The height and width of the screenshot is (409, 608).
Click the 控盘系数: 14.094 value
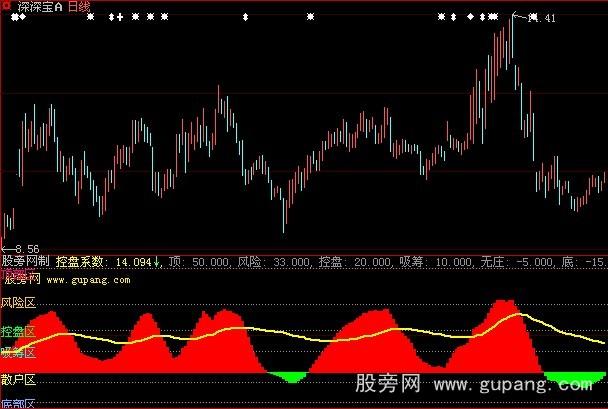click(x=104, y=262)
